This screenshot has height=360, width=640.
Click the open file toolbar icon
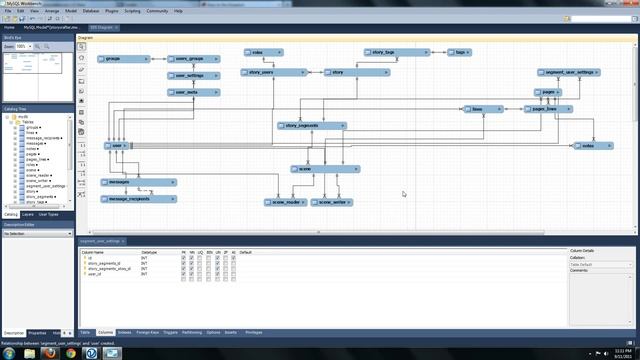tap(14, 19)
